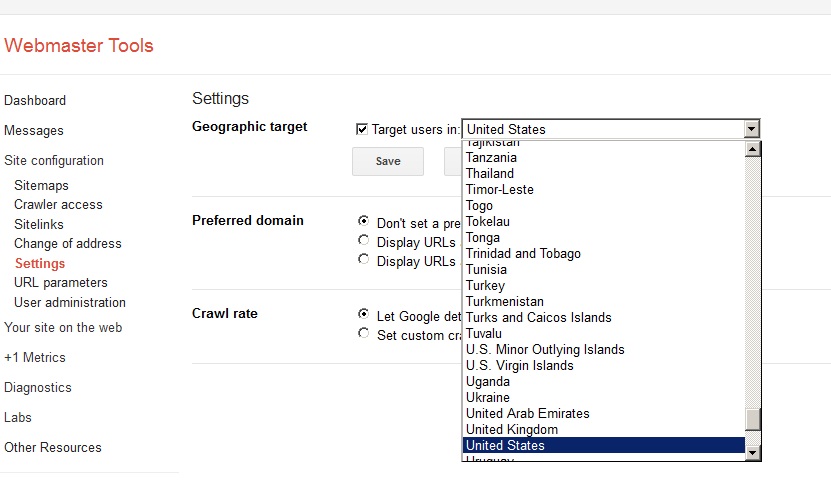Screen dimensions: 831x480
Task: Choose the first Display URLs radio option
Action: point(364,240)
